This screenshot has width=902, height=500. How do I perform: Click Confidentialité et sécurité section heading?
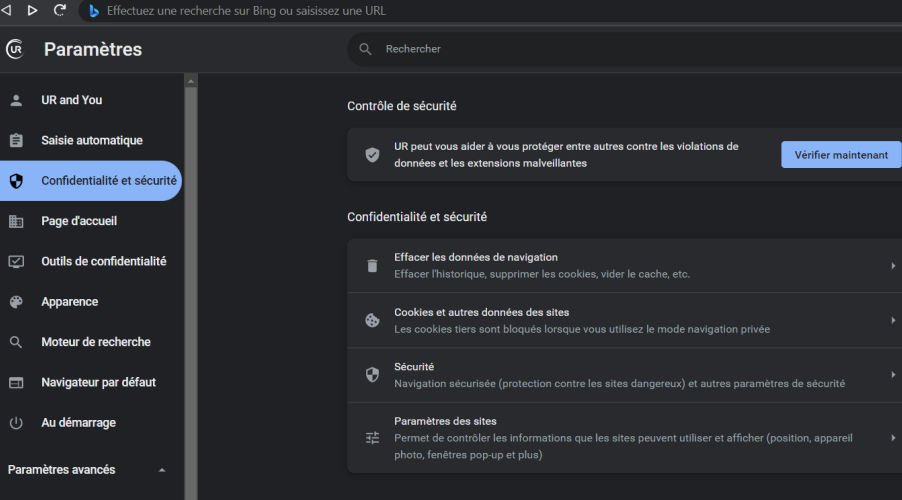click(x=417, y=217)
